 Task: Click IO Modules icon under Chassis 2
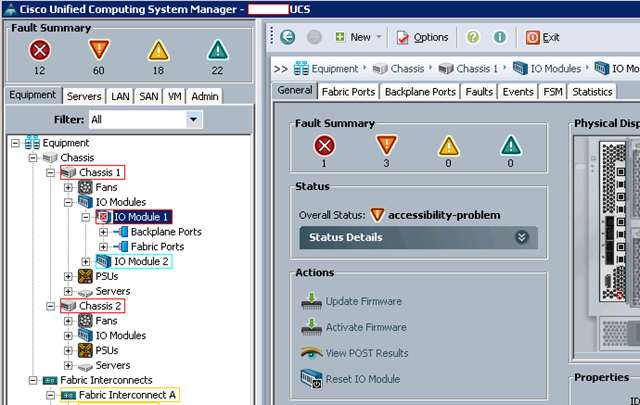coord(85,336)
